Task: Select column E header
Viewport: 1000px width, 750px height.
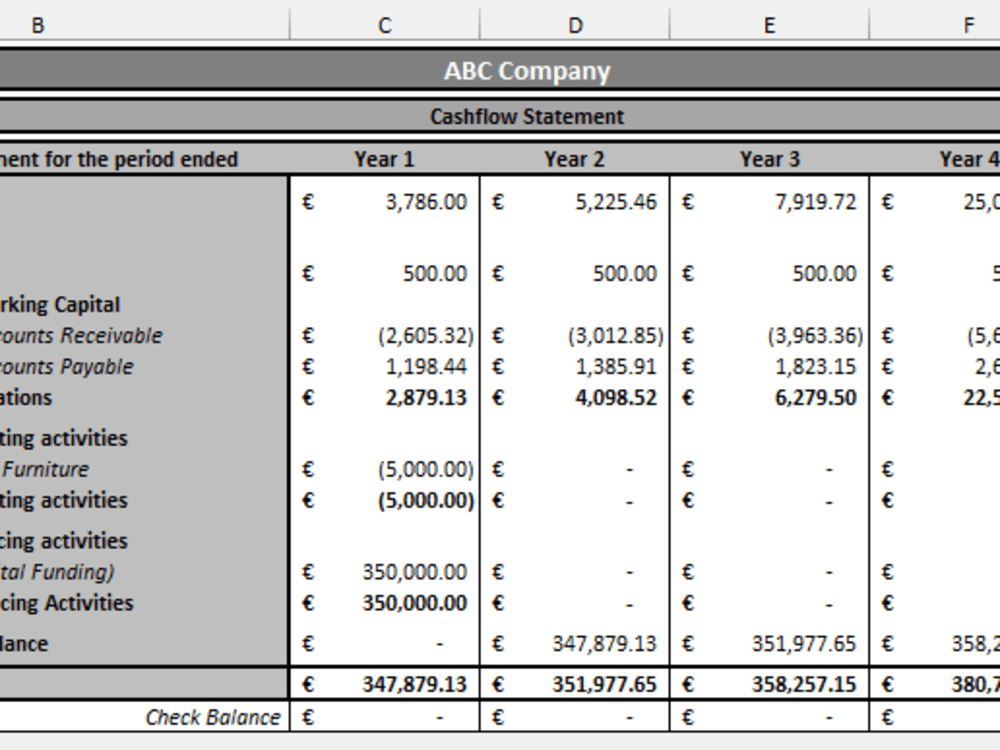Action: click(769, 26)
